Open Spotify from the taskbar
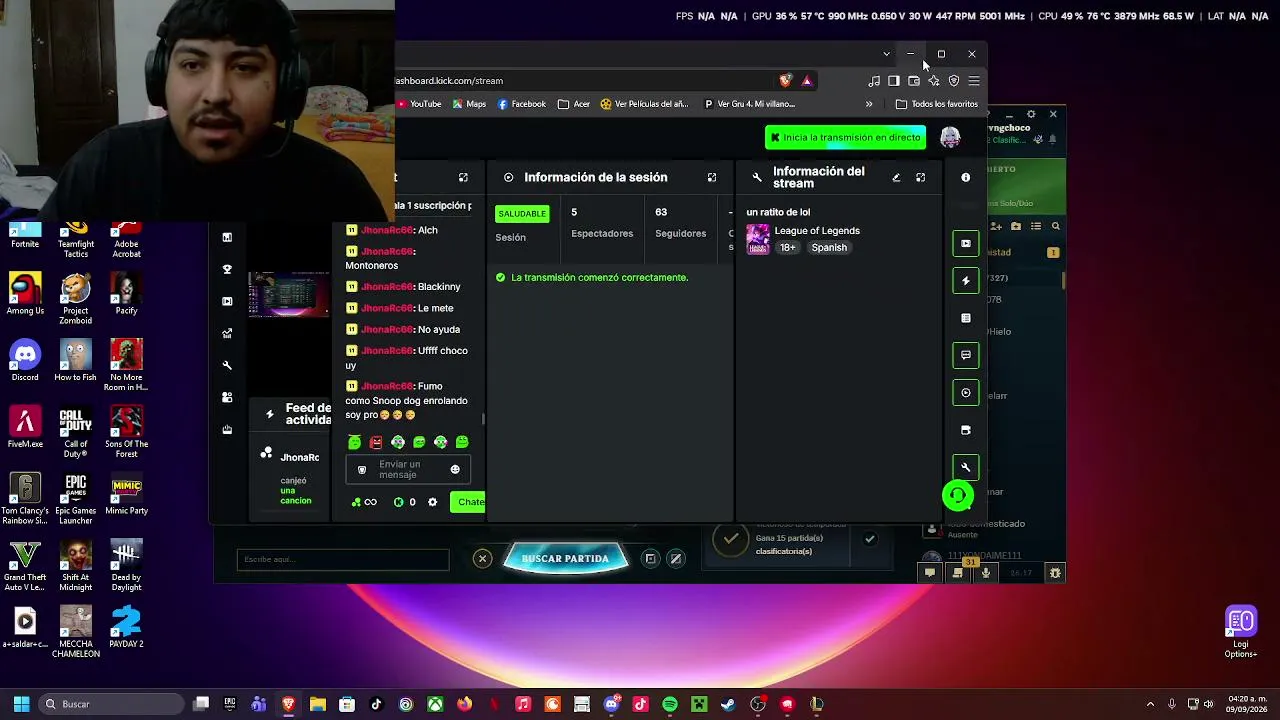Screen dimensions: 1280x720 (x=670, y=704)
